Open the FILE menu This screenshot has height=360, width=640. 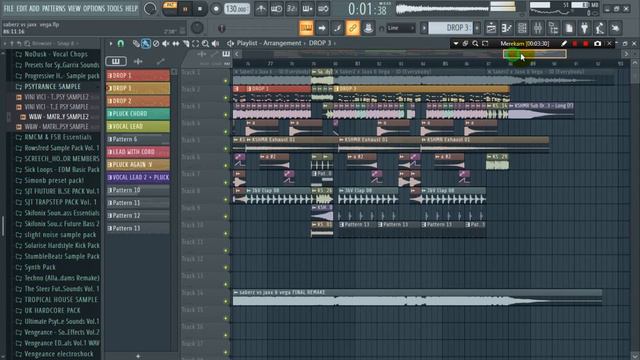[x=8, y=8]
